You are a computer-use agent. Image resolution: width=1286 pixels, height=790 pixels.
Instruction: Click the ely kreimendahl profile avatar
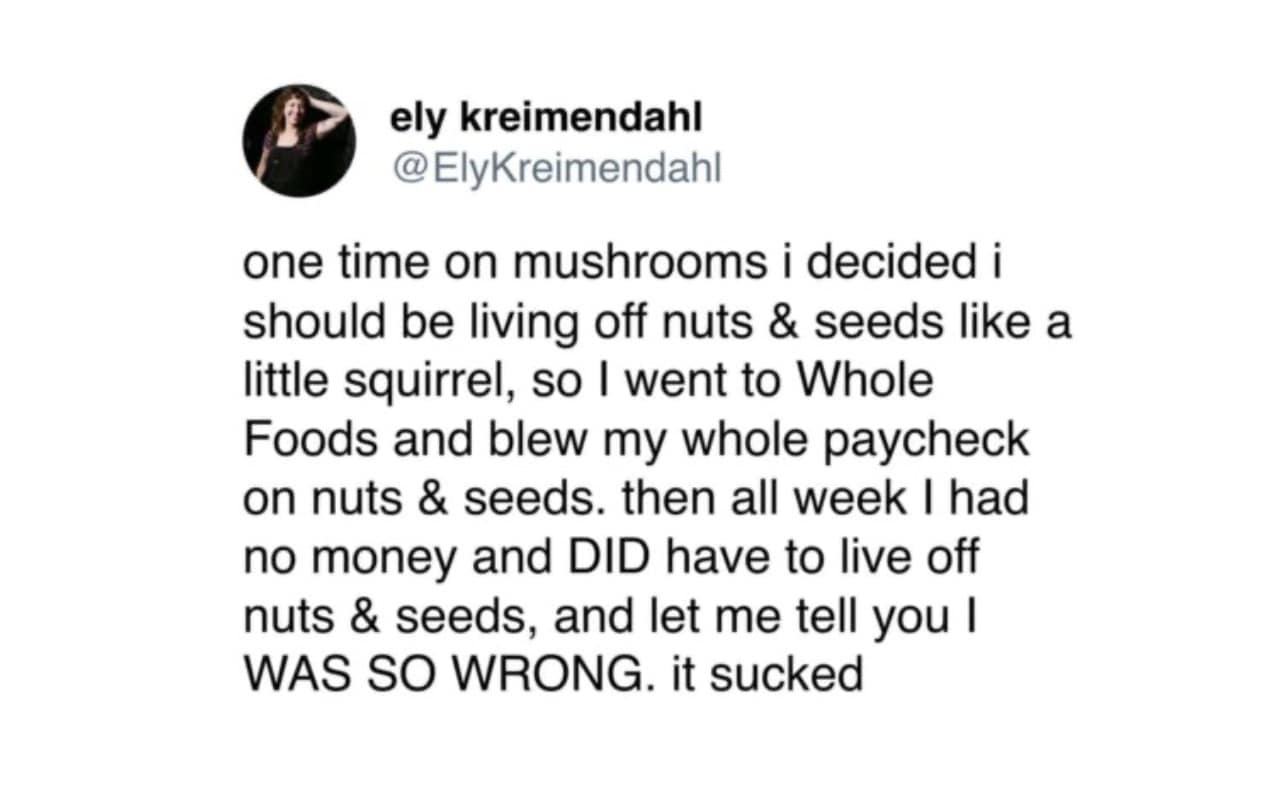point(299,141)
